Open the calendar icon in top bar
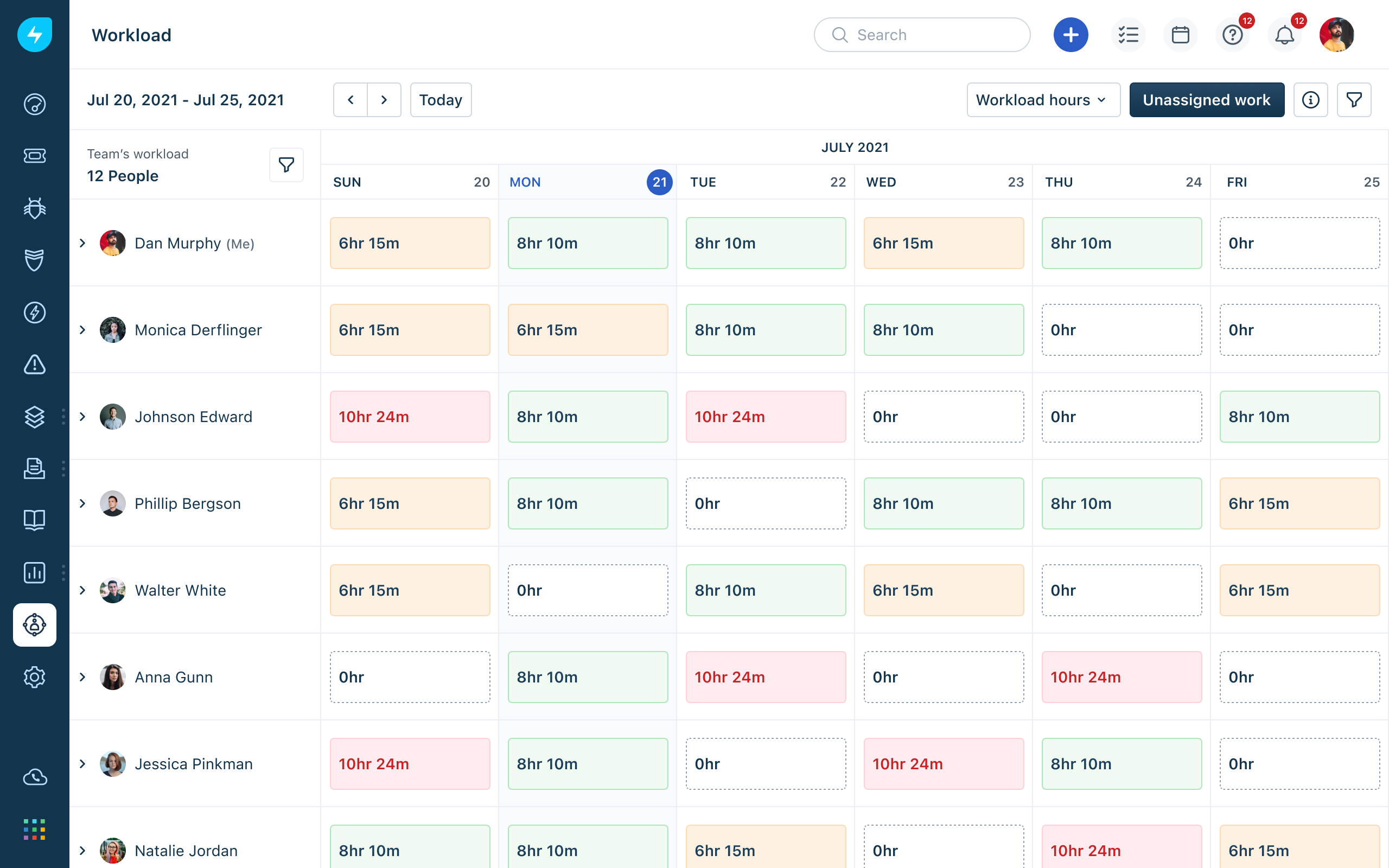The image size is (1389, 868). pyautogui.click(x=1180, y=35)
